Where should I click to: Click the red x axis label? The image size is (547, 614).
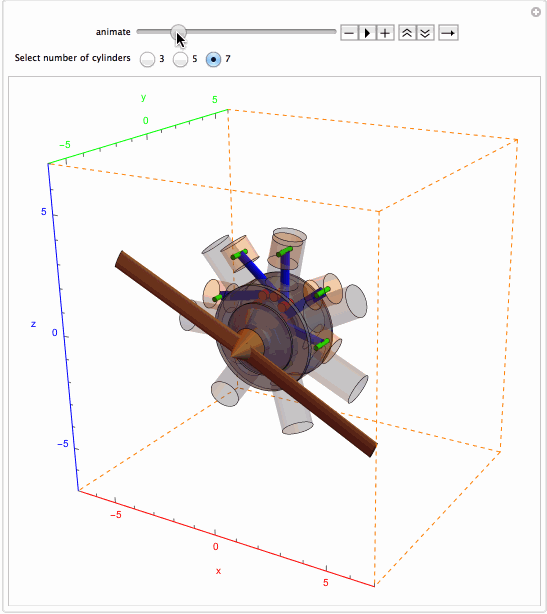218,571
